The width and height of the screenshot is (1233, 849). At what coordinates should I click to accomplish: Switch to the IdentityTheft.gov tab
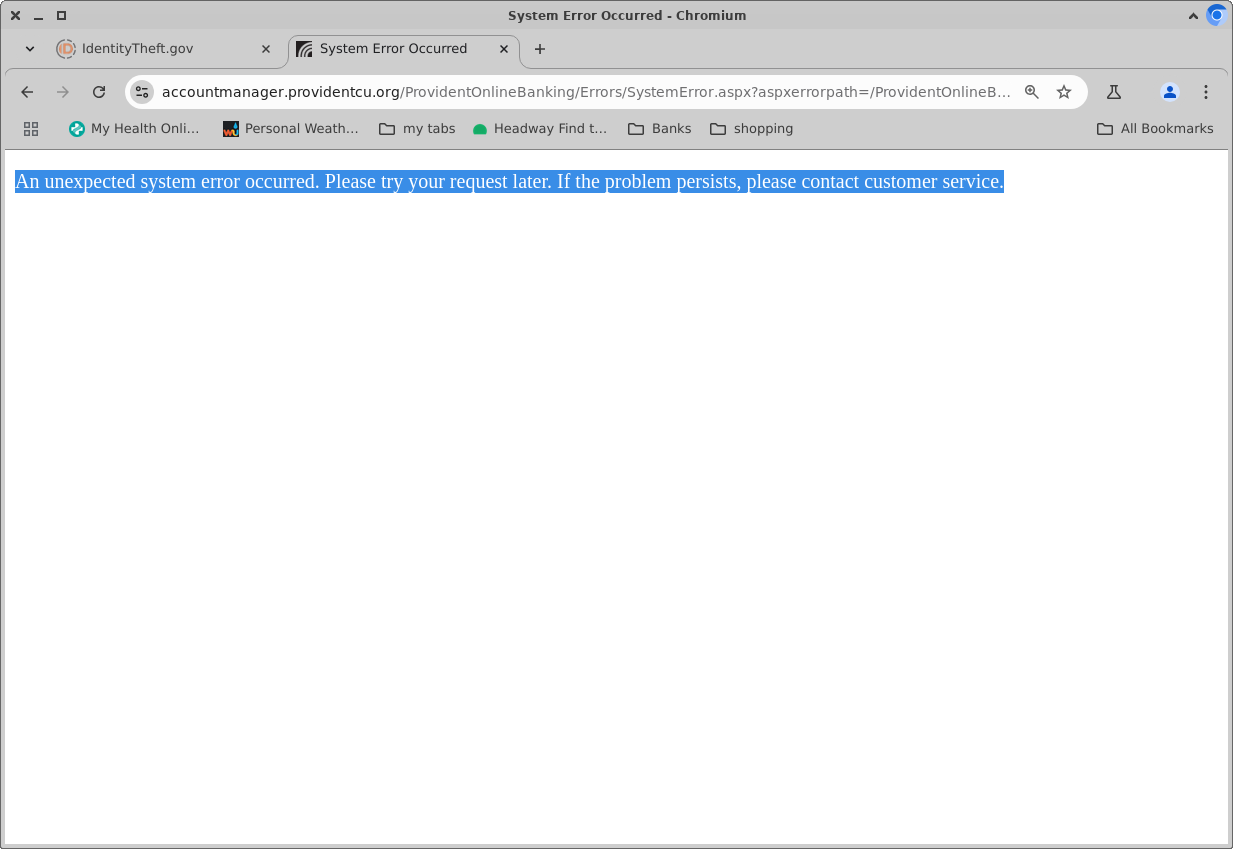(x=150, y=49)
